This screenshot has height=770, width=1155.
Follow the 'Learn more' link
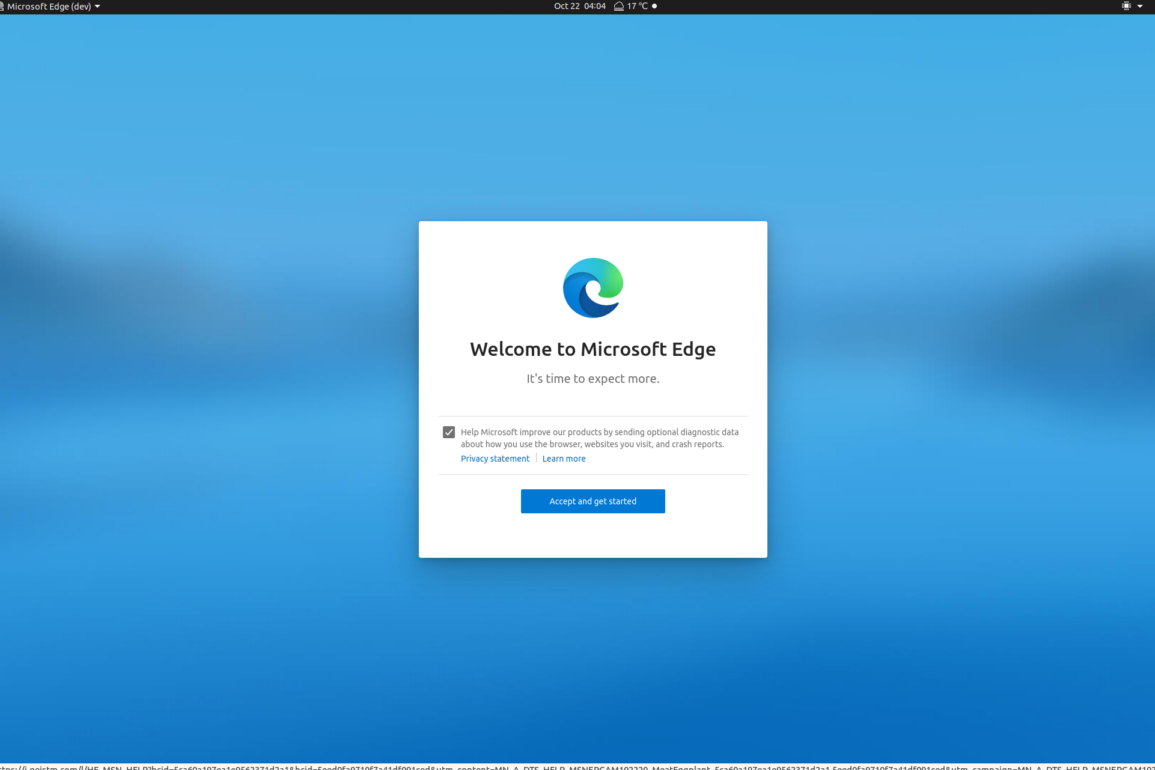tap(564, 459)
